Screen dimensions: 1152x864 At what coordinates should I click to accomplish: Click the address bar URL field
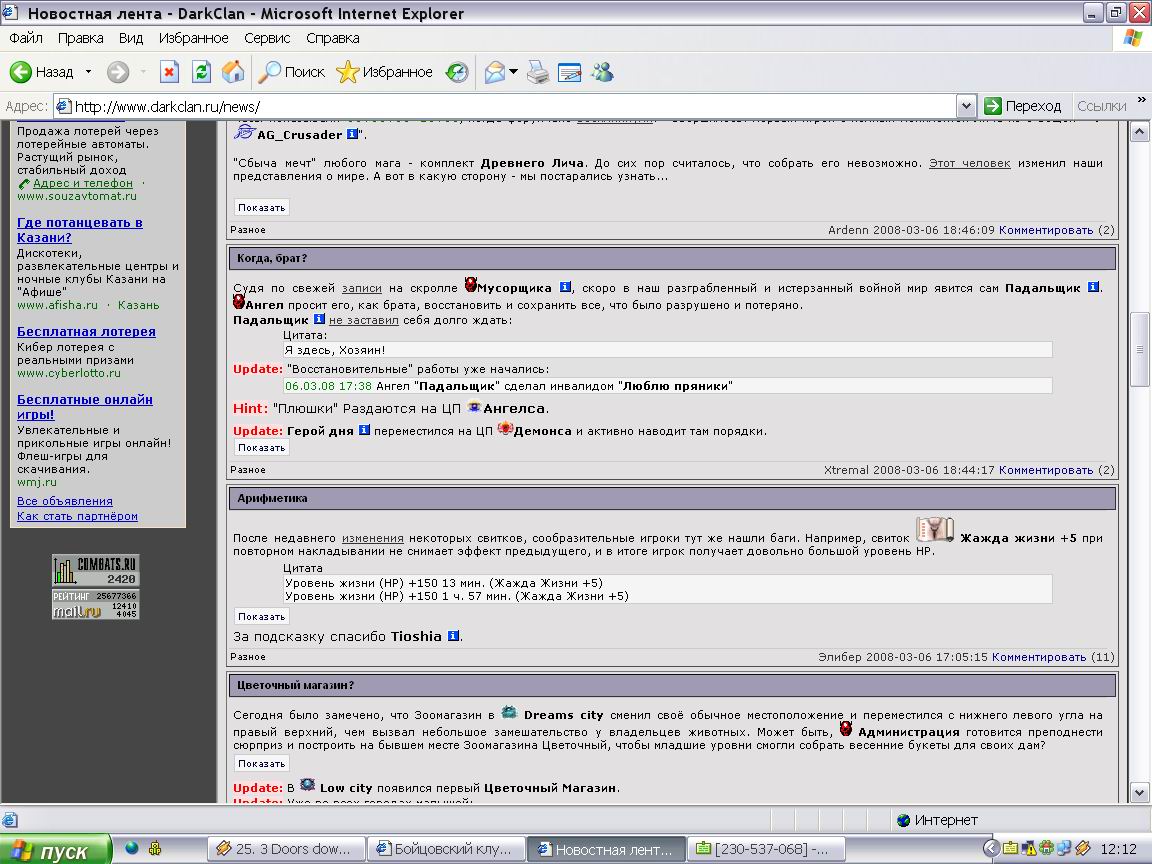tap(504, 107)
